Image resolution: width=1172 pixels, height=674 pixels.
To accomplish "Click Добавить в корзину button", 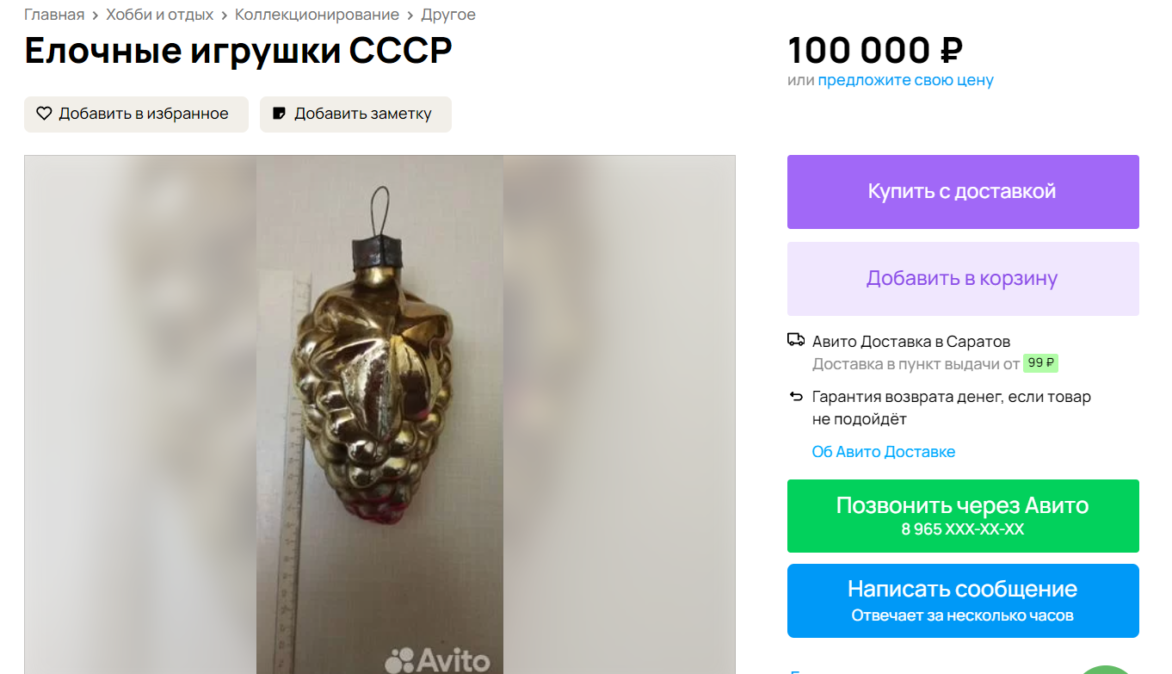I will (963, 279).
